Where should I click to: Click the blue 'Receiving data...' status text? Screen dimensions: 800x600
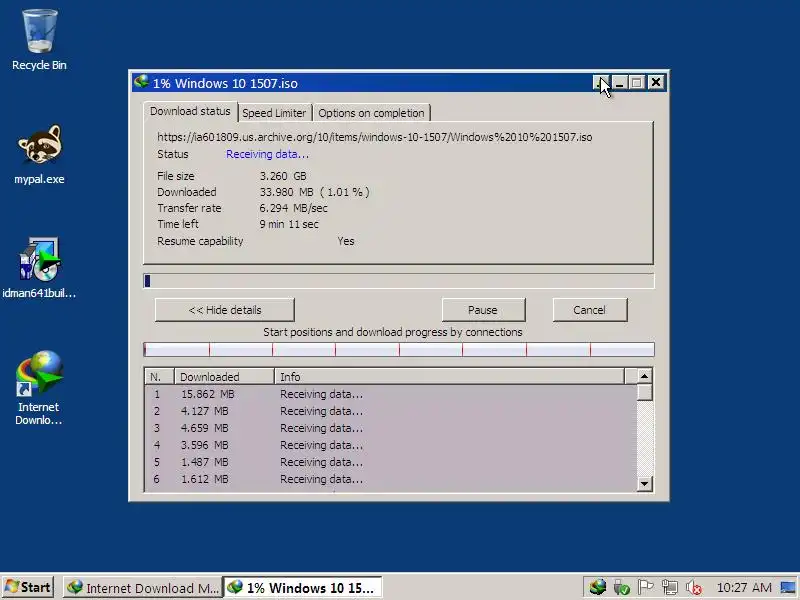[x=267, y=154]
